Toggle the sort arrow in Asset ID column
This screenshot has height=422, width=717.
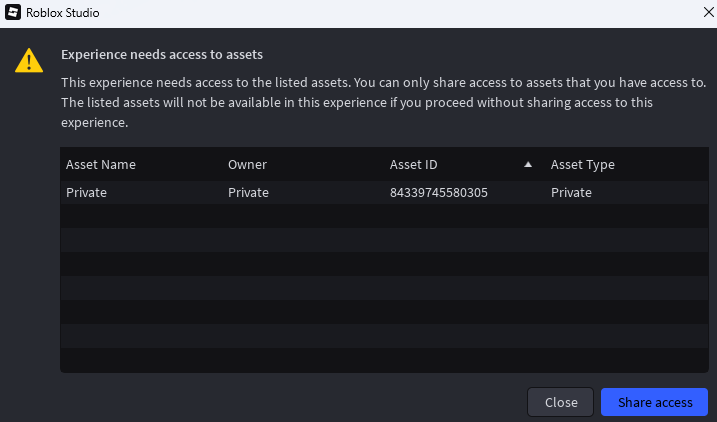pyautogui.click(x=528, y=165)
